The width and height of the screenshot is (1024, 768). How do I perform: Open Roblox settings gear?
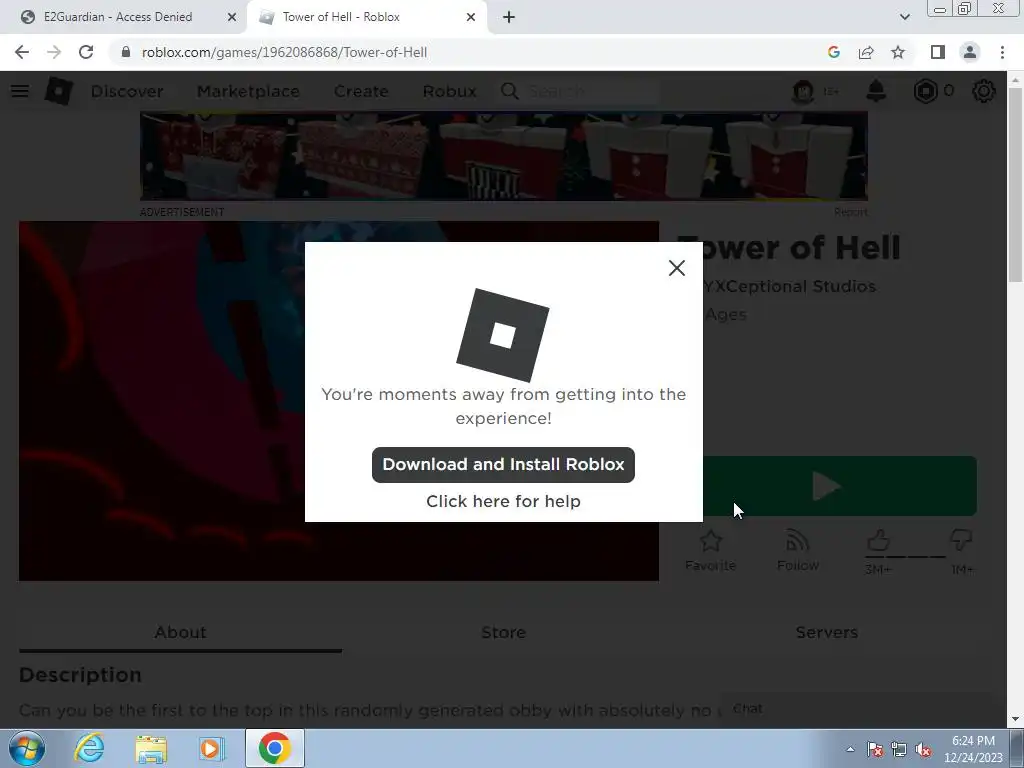(984, 91)
